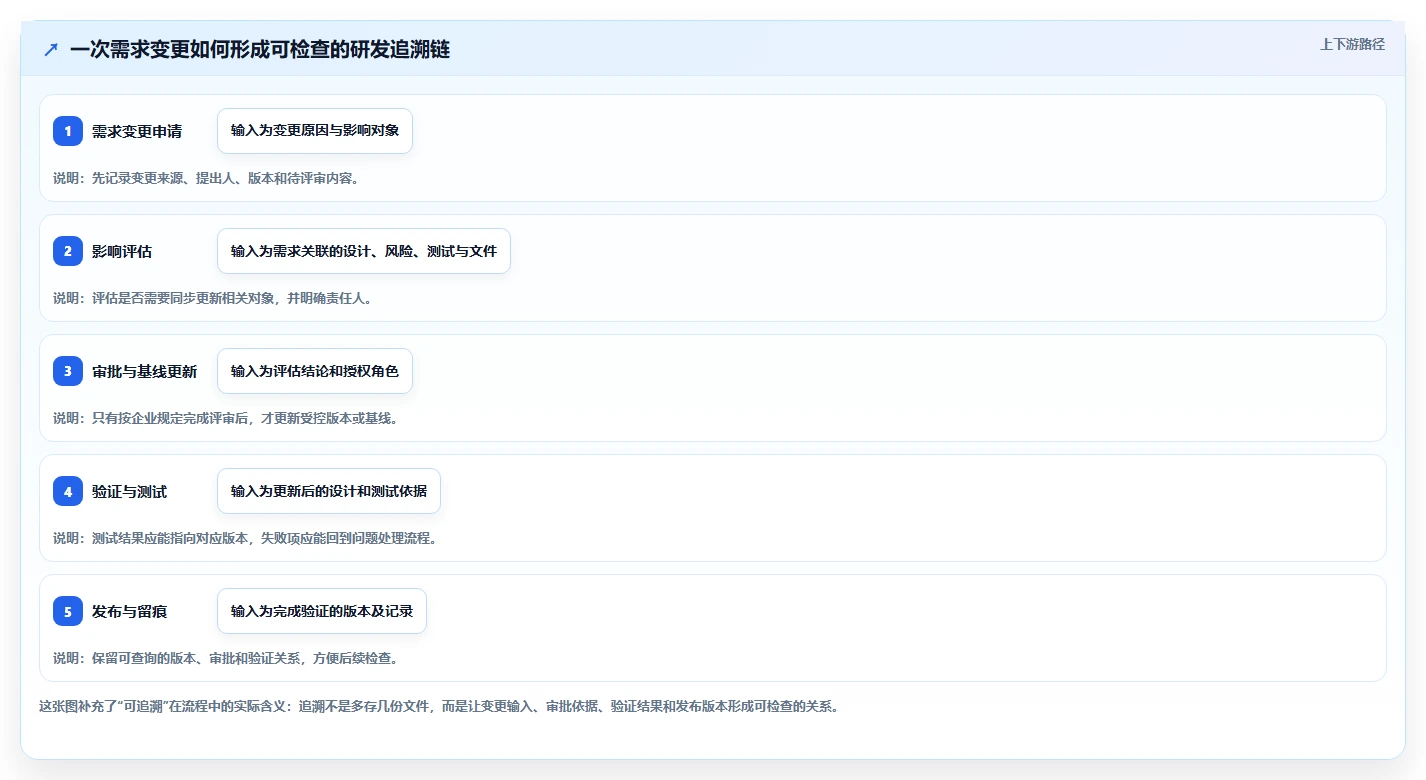
Task: Click the 输入为评估结论和授权角色 chip
Action: click(315, 371)
